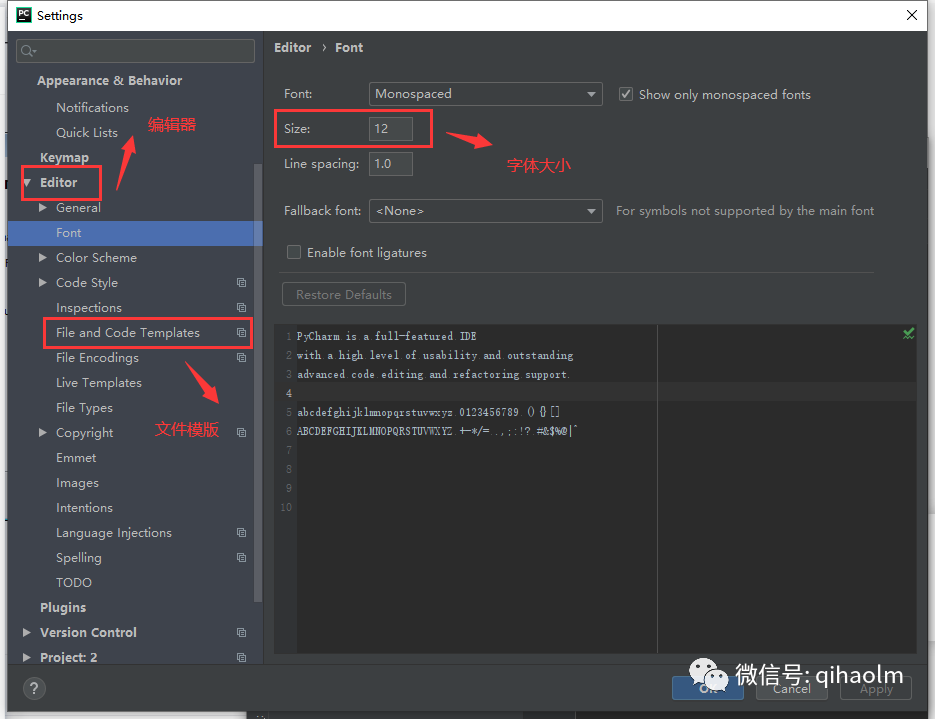Viewport: 935px width, 719px height.
Task: Expand the Version Control node
Action: click(x=27, y=633)
